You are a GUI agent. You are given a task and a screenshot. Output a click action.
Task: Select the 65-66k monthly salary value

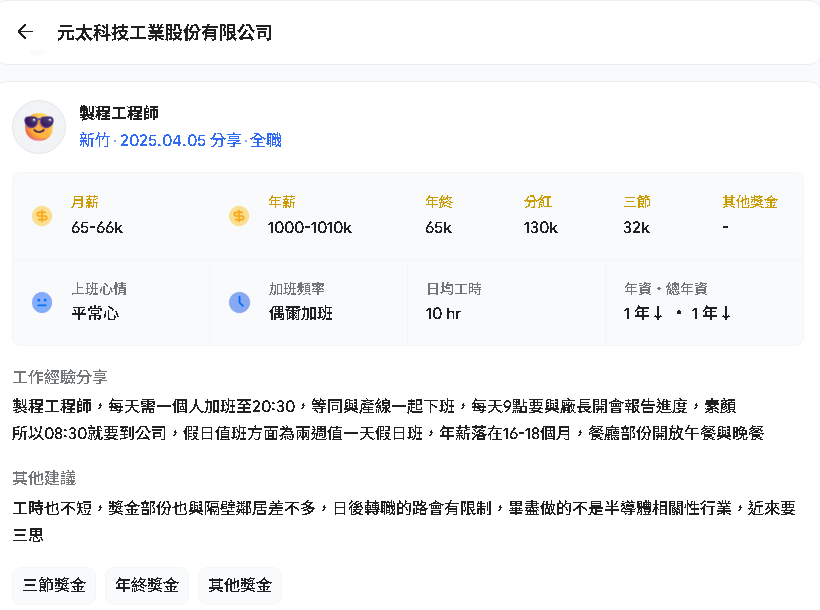pos(97,228)
